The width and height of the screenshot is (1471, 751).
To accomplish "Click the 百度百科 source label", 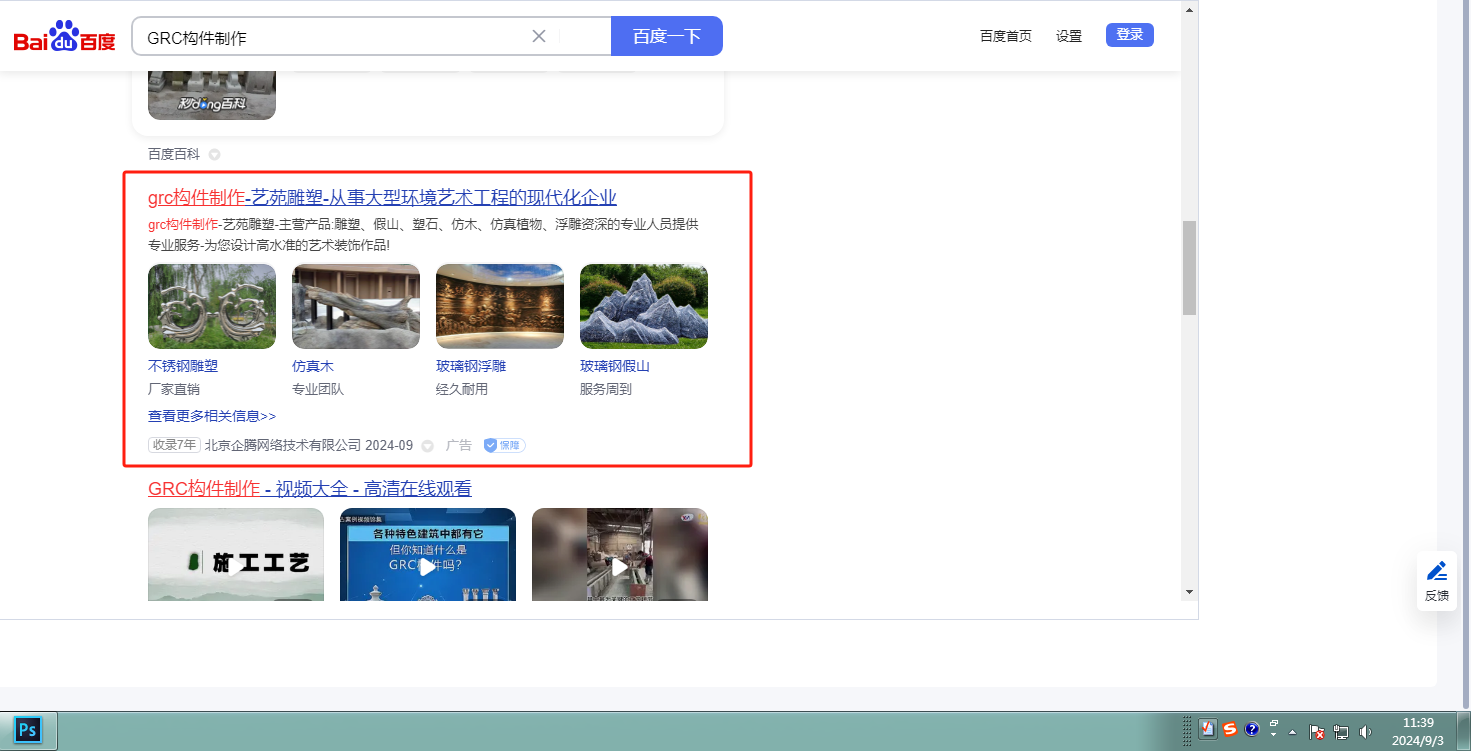I will click(x=174, y=154).
